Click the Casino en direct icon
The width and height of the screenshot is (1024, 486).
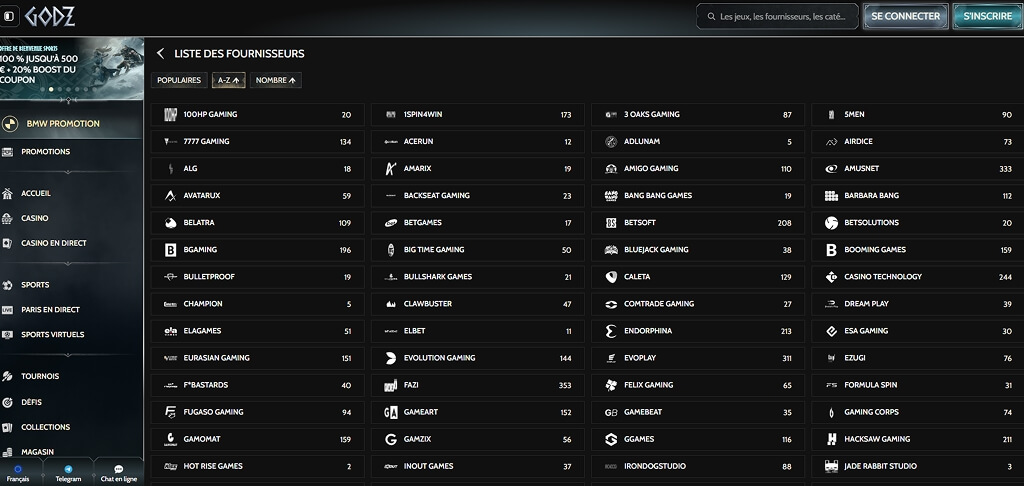pos(7,243)
